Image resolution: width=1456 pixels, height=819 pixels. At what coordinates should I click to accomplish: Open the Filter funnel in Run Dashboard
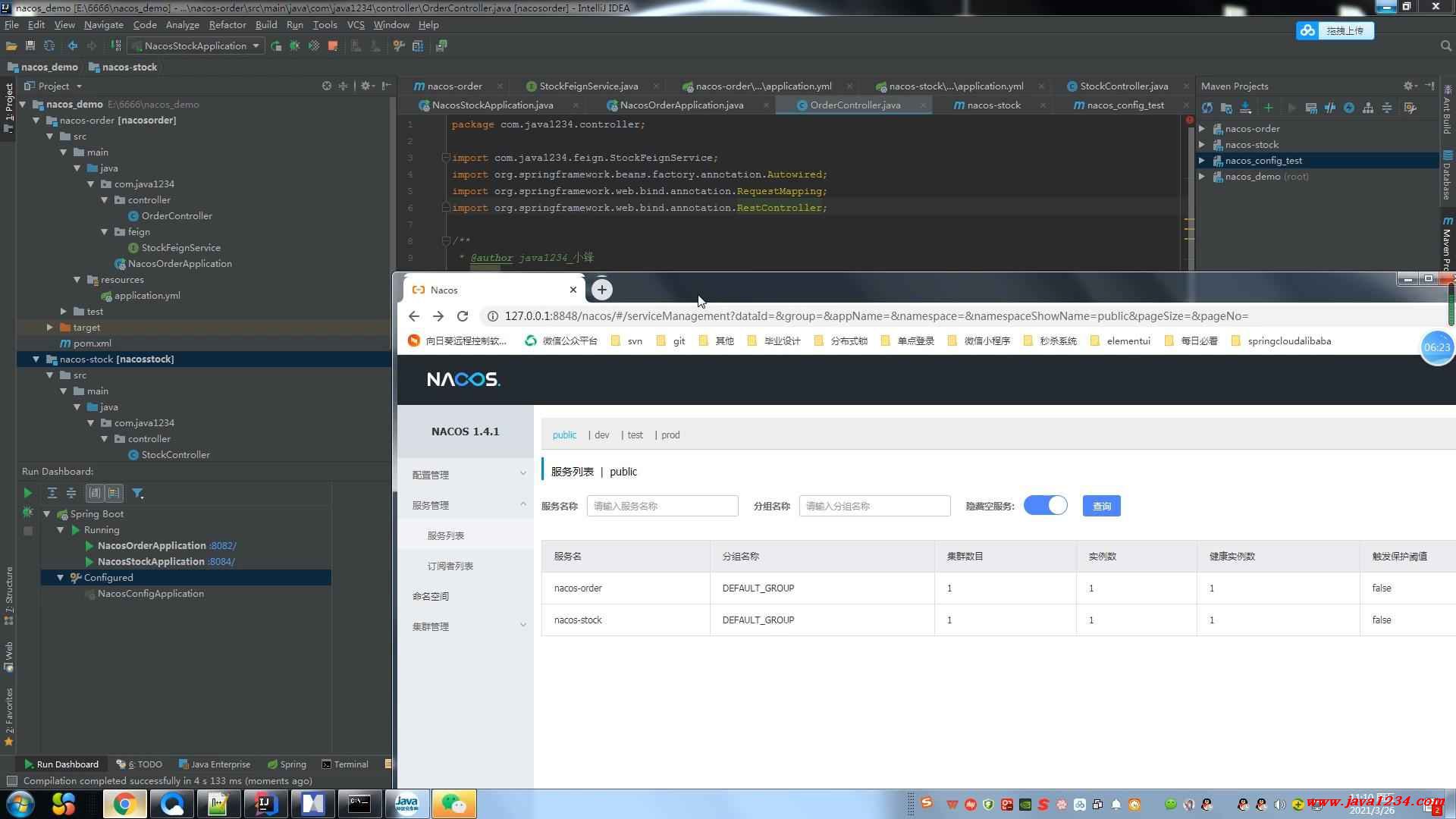pos(138,493)
